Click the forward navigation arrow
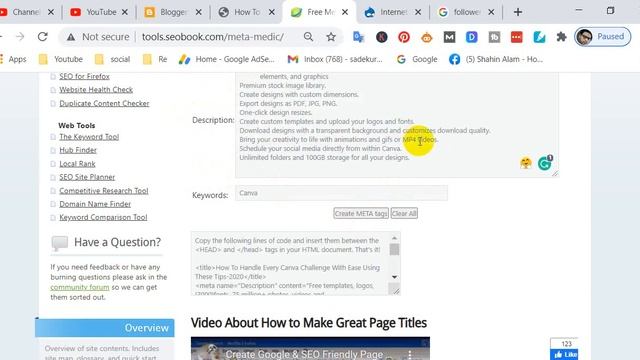640x360 pixels. point(20,37)
